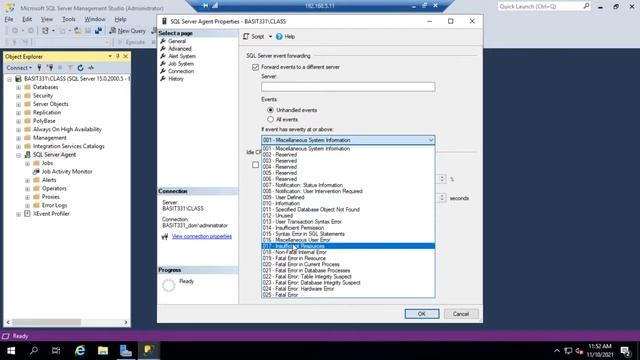
Task: Click the seconds spinner stepper
Action: pyautogui.click(x=442, y=198)
